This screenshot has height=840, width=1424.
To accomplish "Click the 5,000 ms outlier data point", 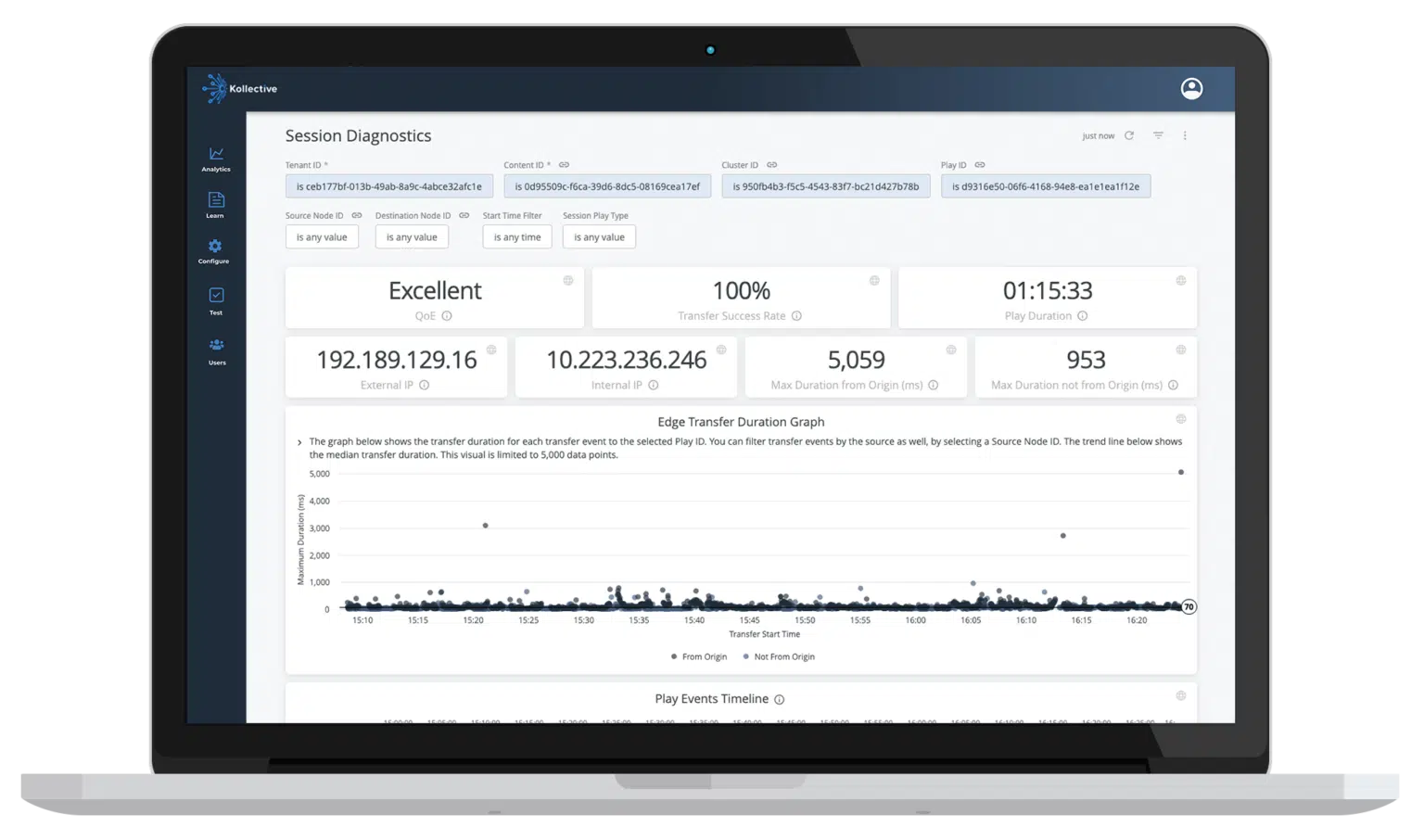I will pyautogui.click(x=1181, y=472).
